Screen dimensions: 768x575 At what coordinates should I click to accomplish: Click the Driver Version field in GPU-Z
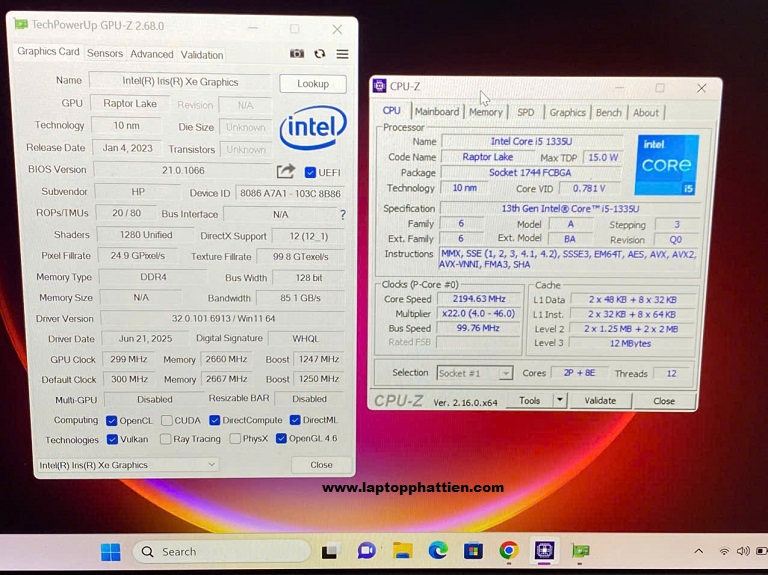(223, 318)
